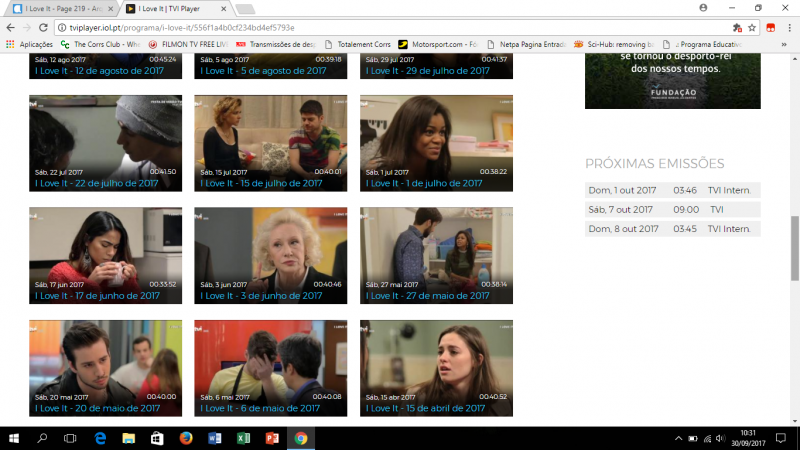Image resolution: width=800 pixels, height=450 pixels.
Task: Play episode thumbnail 1 de julho de 2017
Action: click(436, 143)
